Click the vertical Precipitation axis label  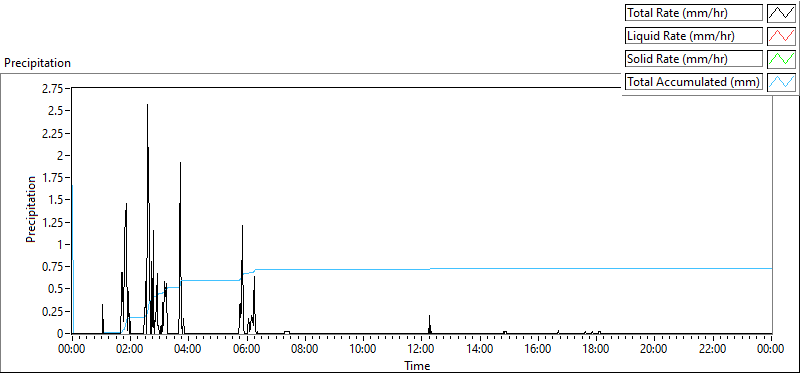point(31,209)
